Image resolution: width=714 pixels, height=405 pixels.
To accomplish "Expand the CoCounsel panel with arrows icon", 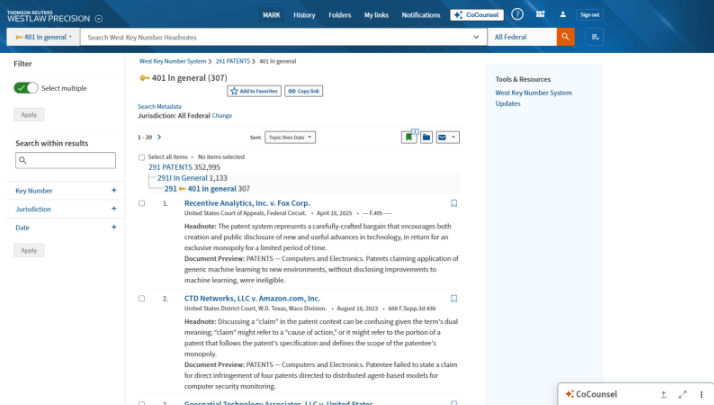I will point(682,394).
